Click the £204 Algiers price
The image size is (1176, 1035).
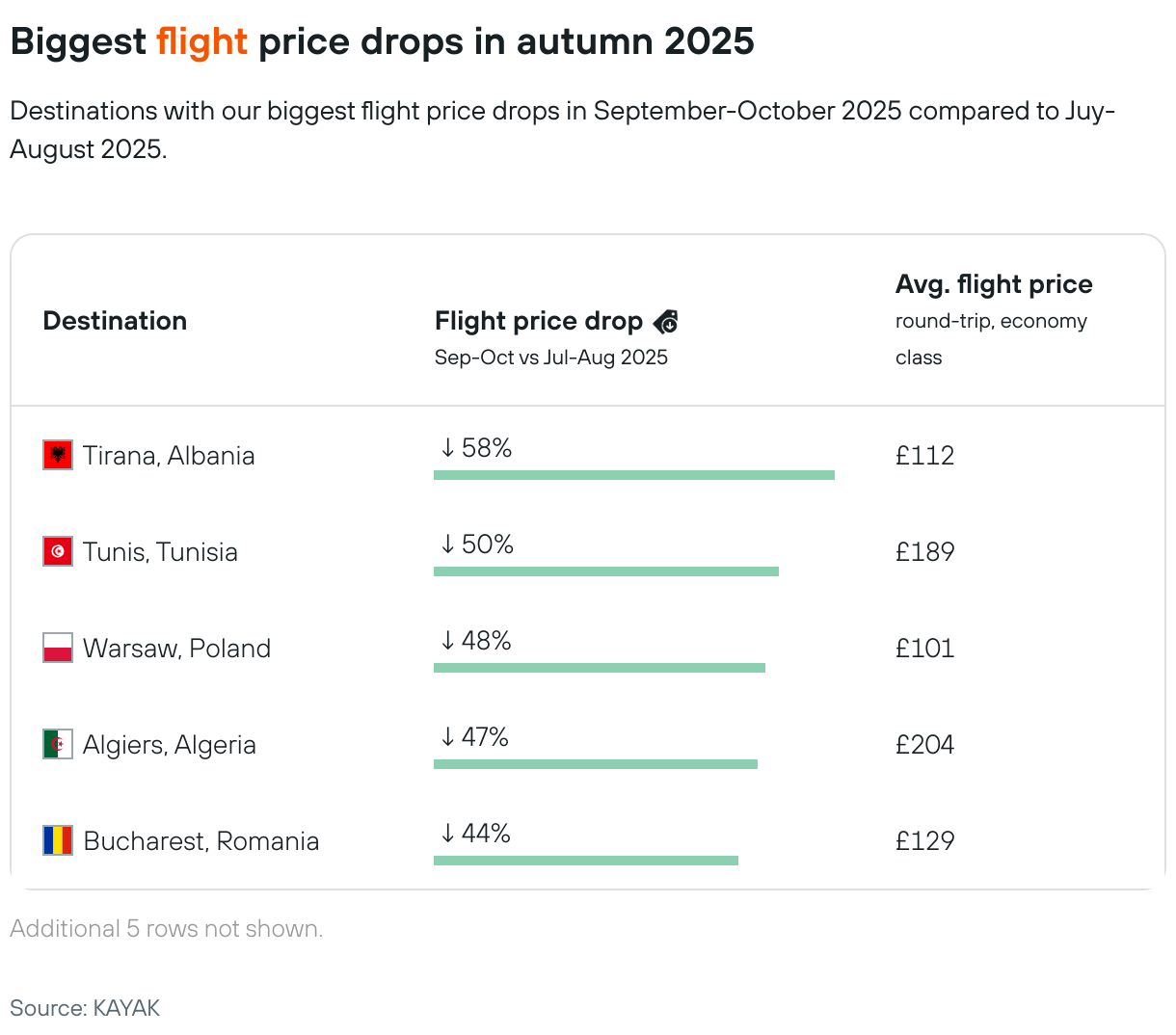[924, 745]
